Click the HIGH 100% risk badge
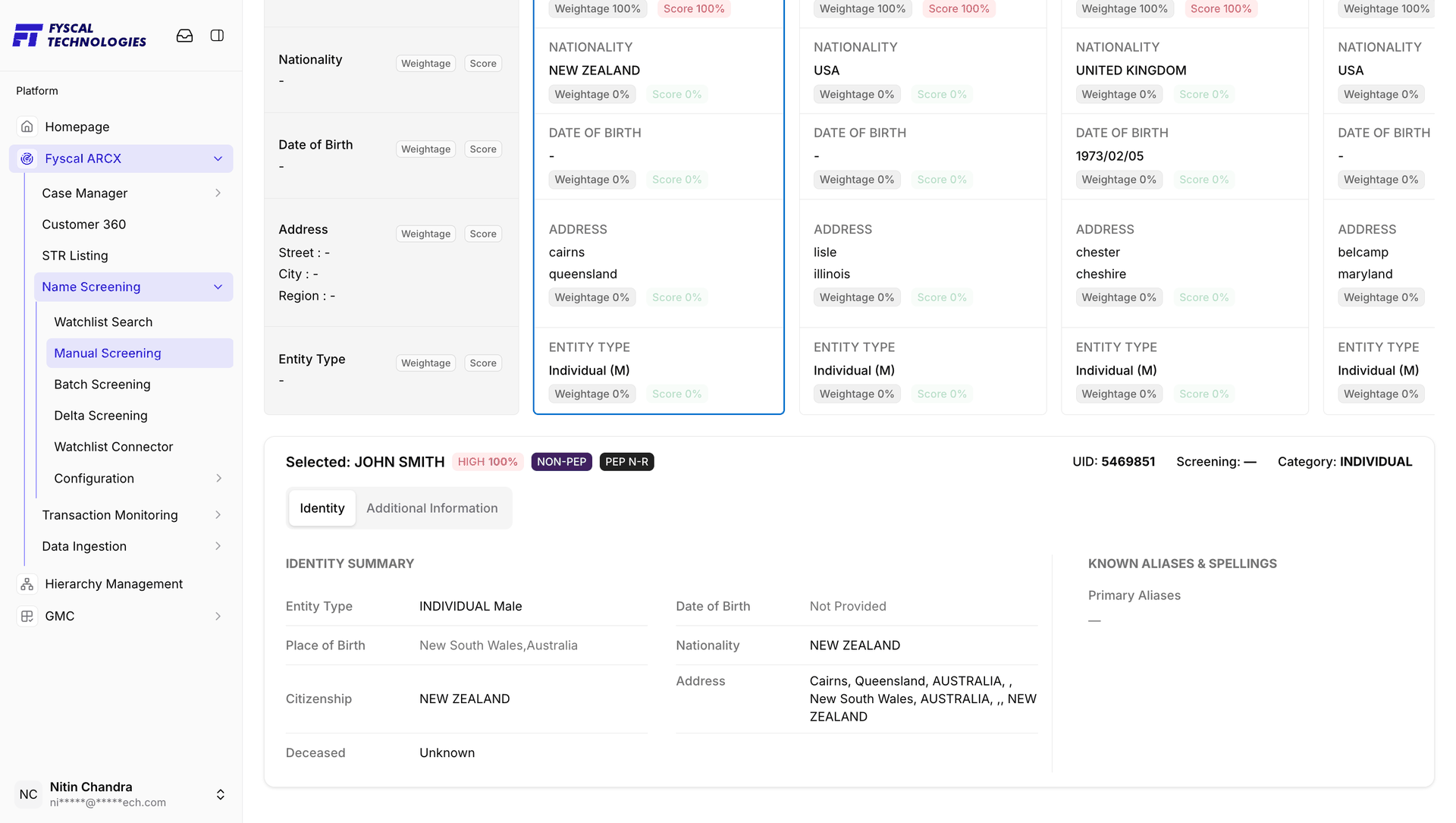This screenshot has width=1456, height=823. [x=488, y=462]
